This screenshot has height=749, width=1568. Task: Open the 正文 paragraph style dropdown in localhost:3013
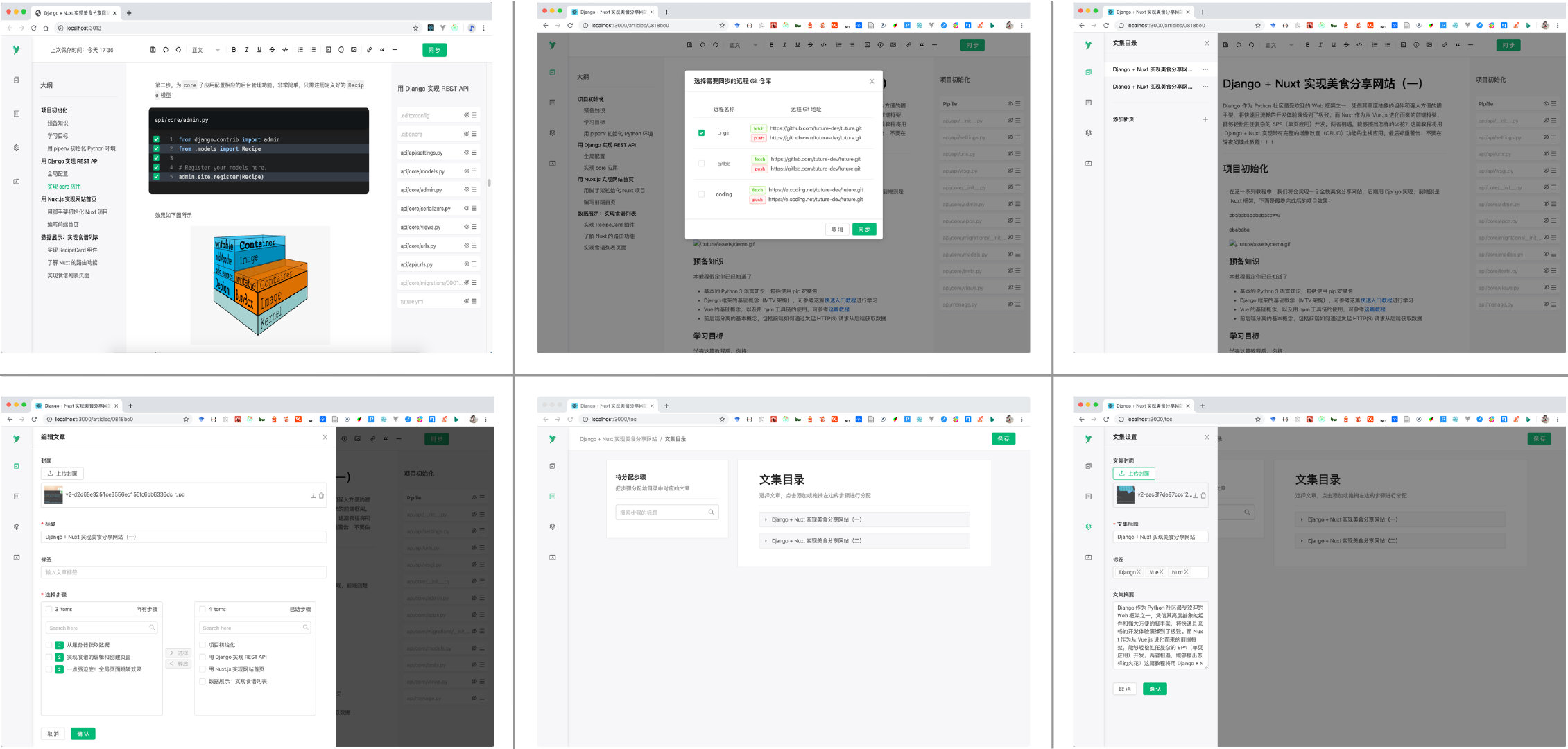205,50
